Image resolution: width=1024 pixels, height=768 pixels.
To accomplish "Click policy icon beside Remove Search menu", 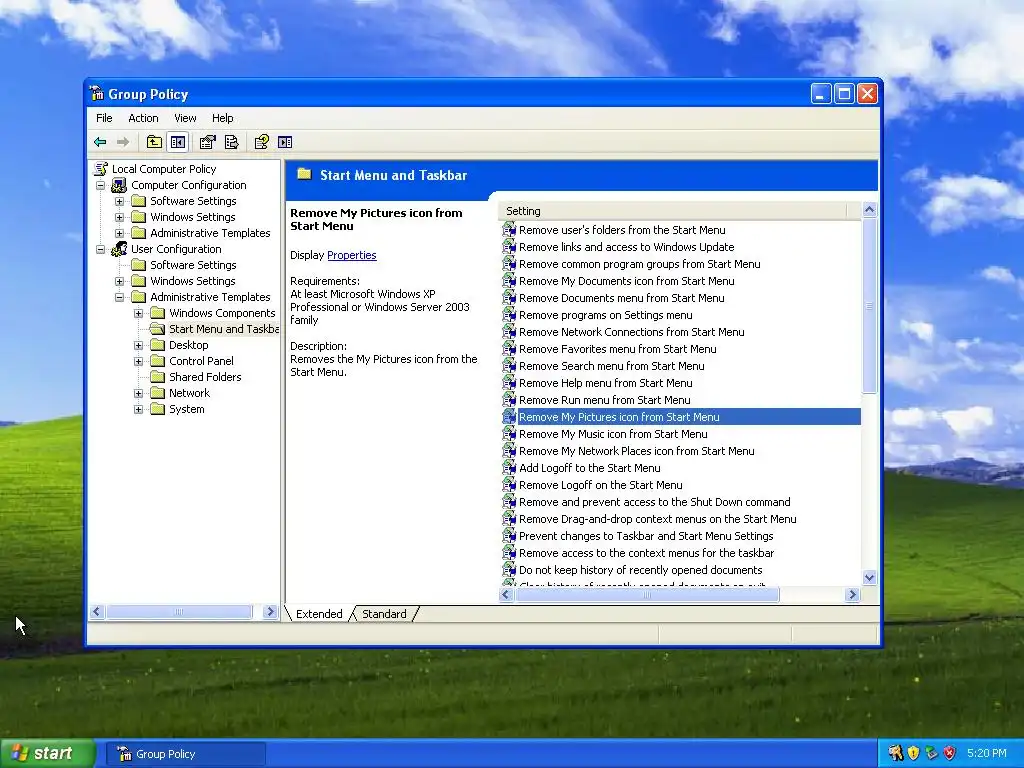I will tap(509, 366).
